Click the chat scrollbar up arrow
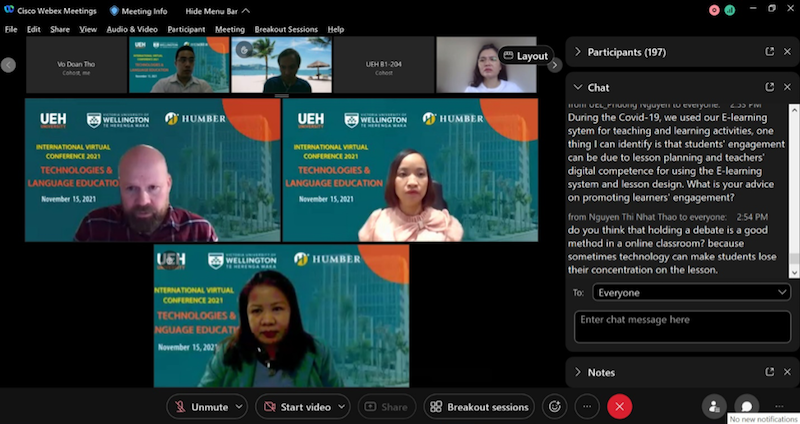The height and width of the screenshot is (424, 800). pyautogui.click(x=794, y=109)
